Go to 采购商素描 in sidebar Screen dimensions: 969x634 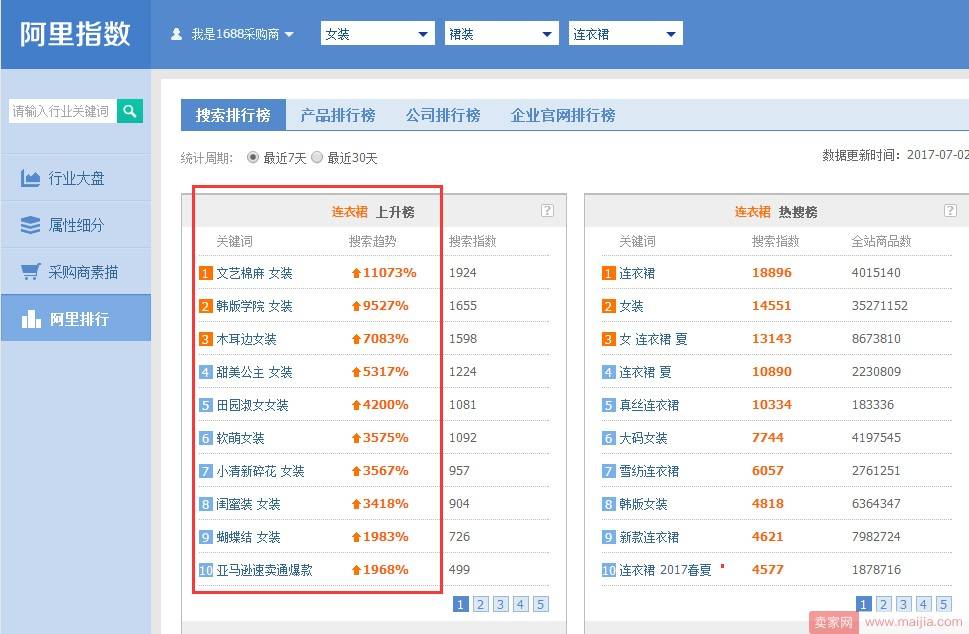[x=76, y=272]
